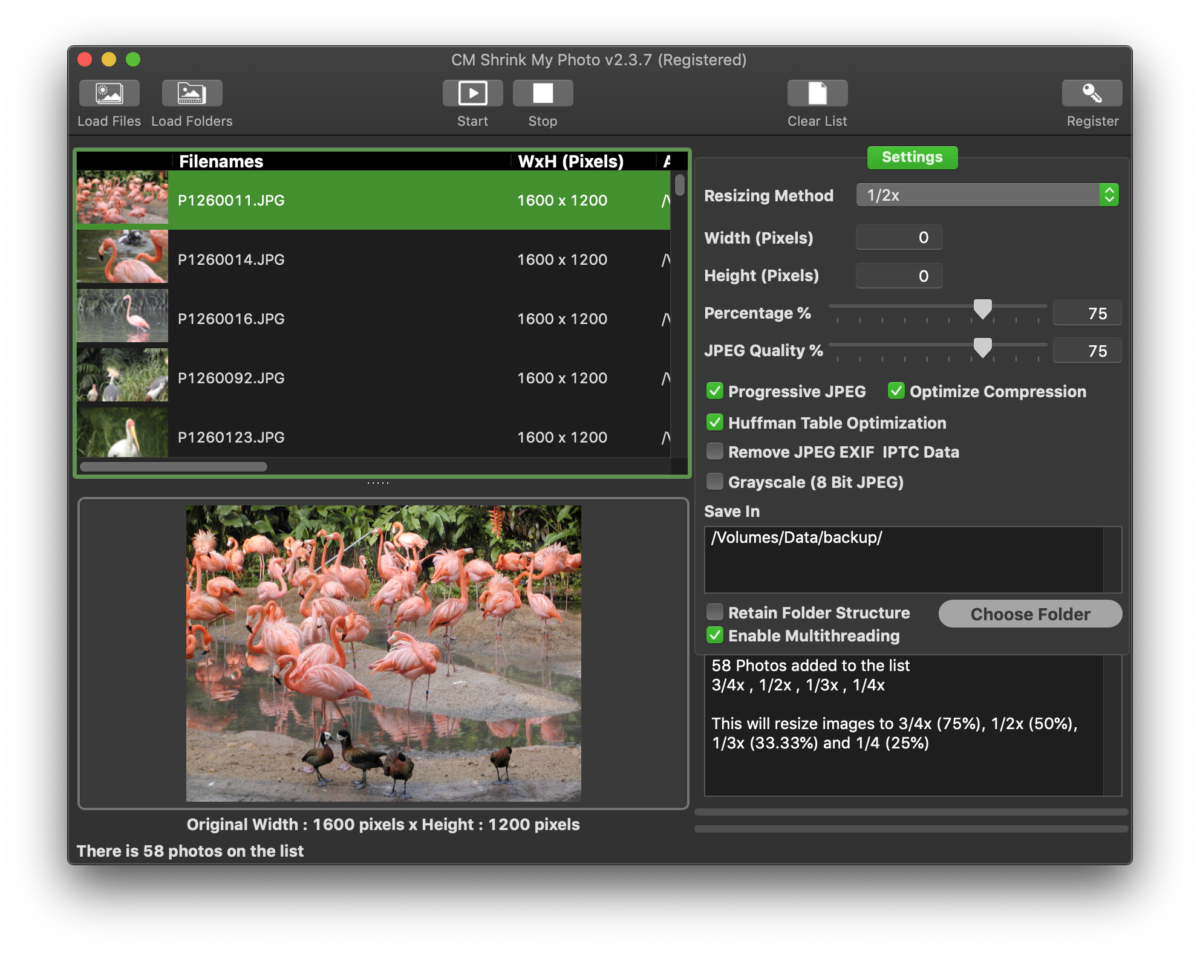Click the Filenames column header
This screenshot has height=954, width=1200.
click(221, 161)
